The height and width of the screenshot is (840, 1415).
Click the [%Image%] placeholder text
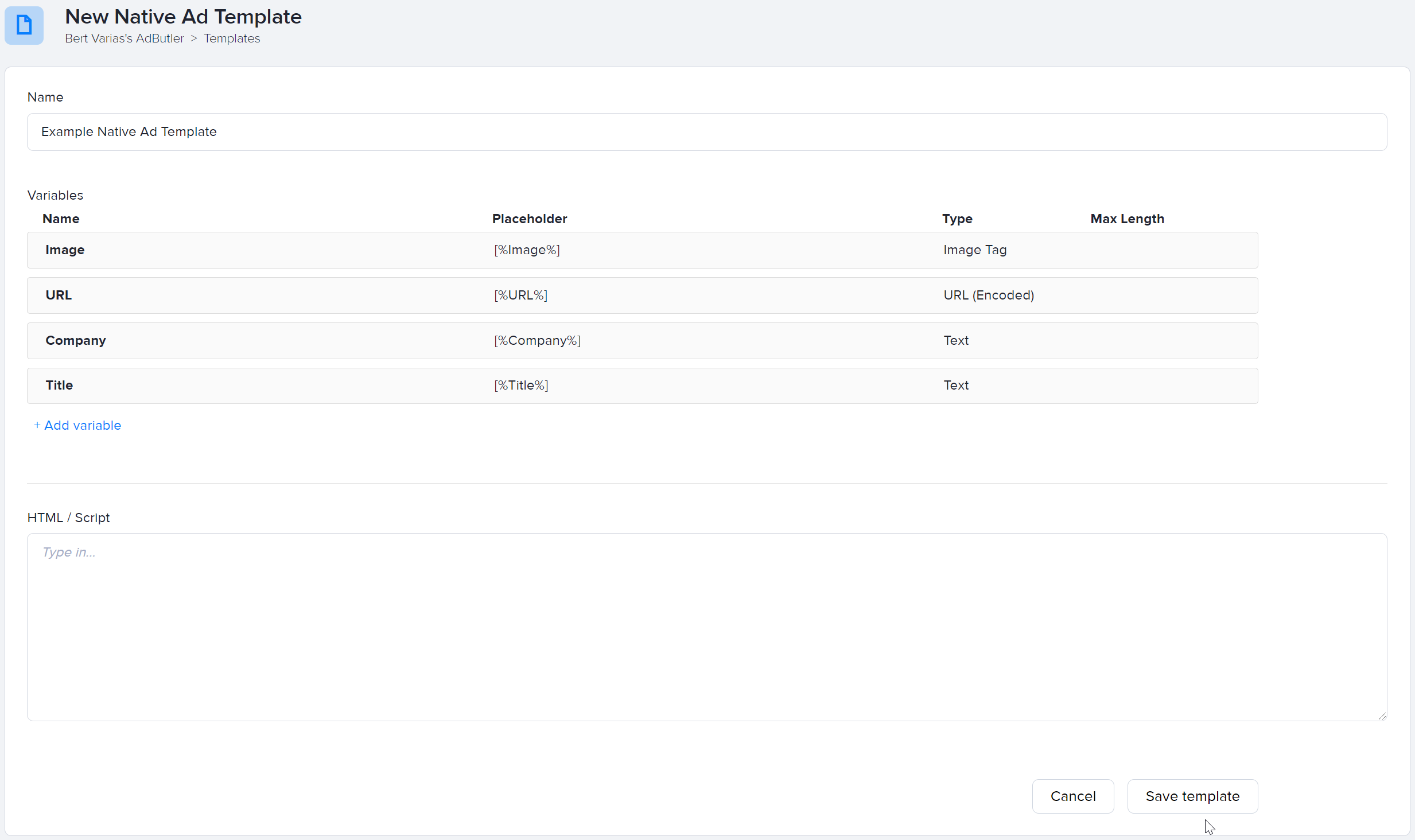(x=527, y=250)
